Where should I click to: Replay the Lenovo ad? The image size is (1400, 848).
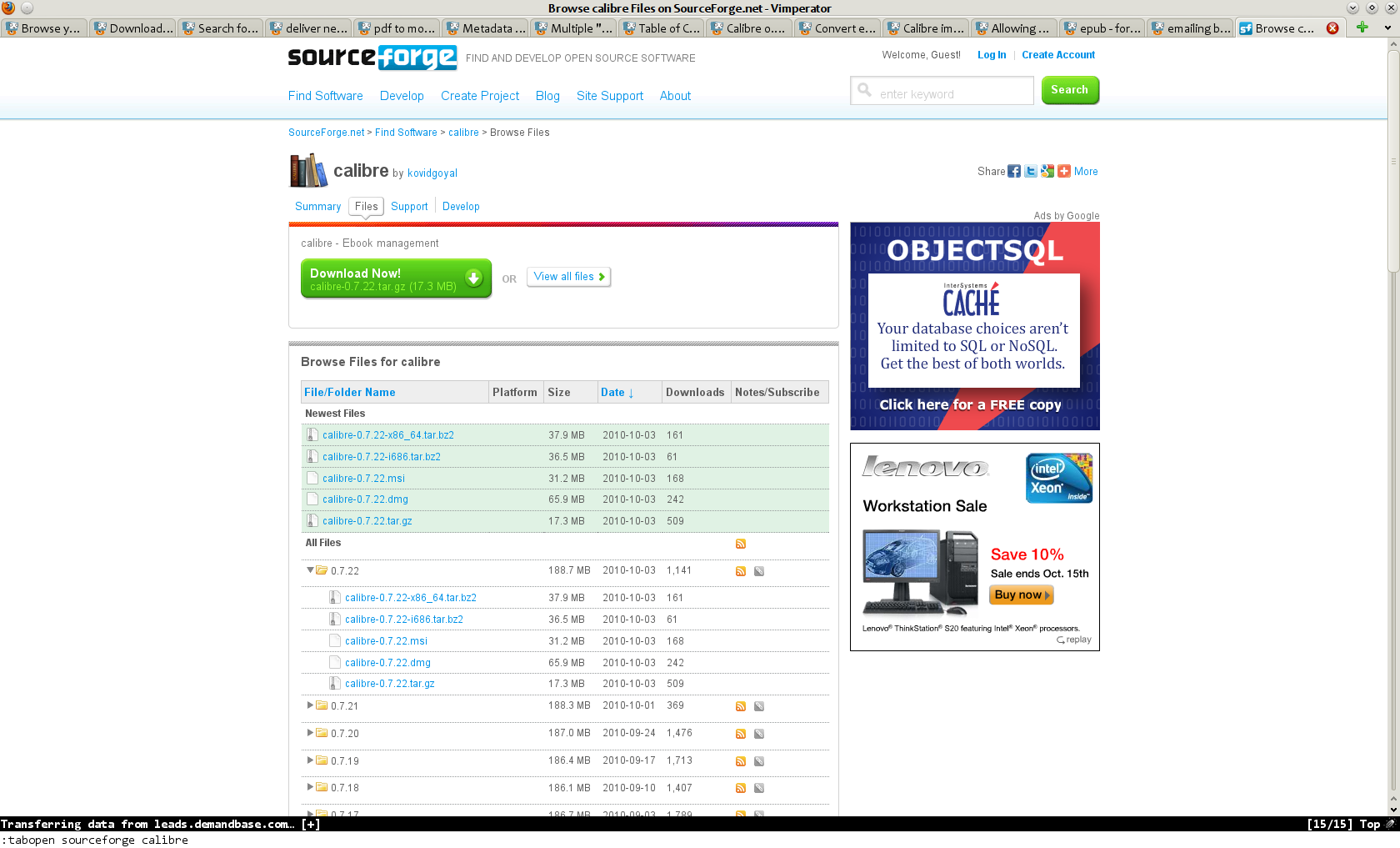(1074, 640)
